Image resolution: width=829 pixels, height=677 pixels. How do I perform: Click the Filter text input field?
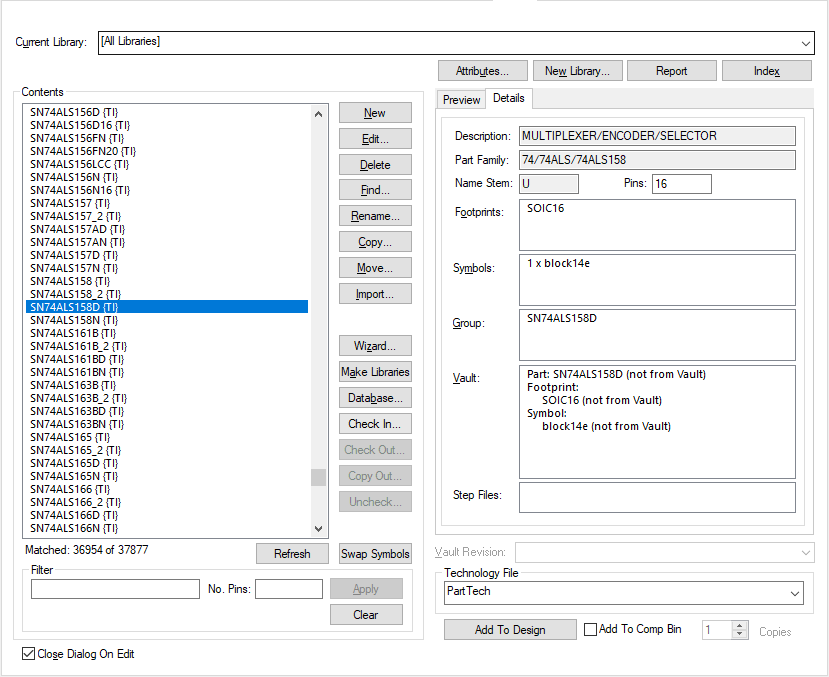point(115,589)
